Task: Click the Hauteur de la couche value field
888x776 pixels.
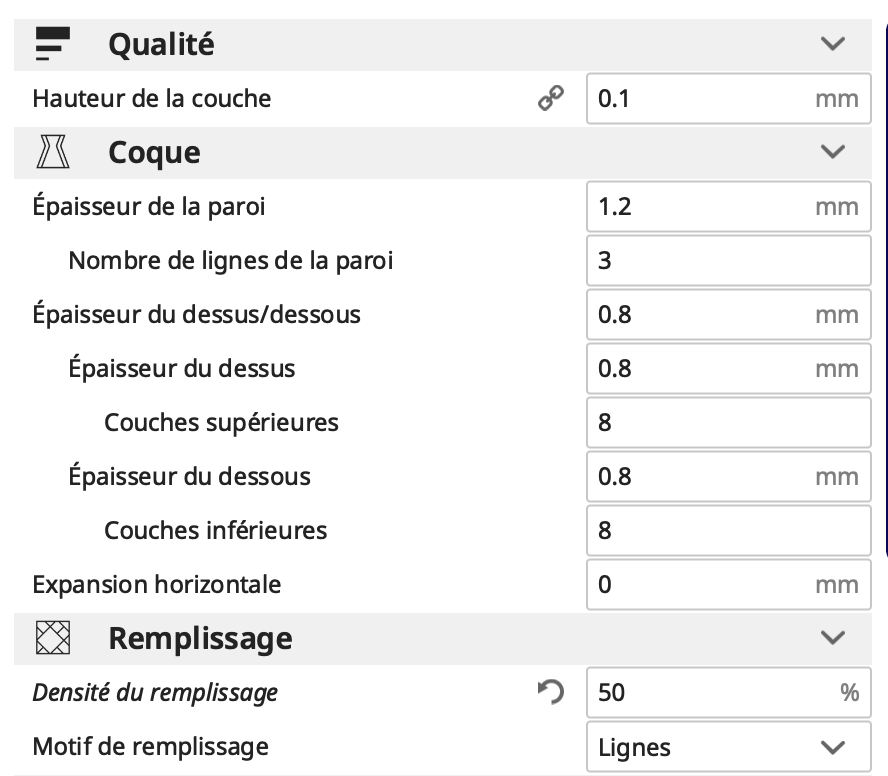Action: (728, 98)
